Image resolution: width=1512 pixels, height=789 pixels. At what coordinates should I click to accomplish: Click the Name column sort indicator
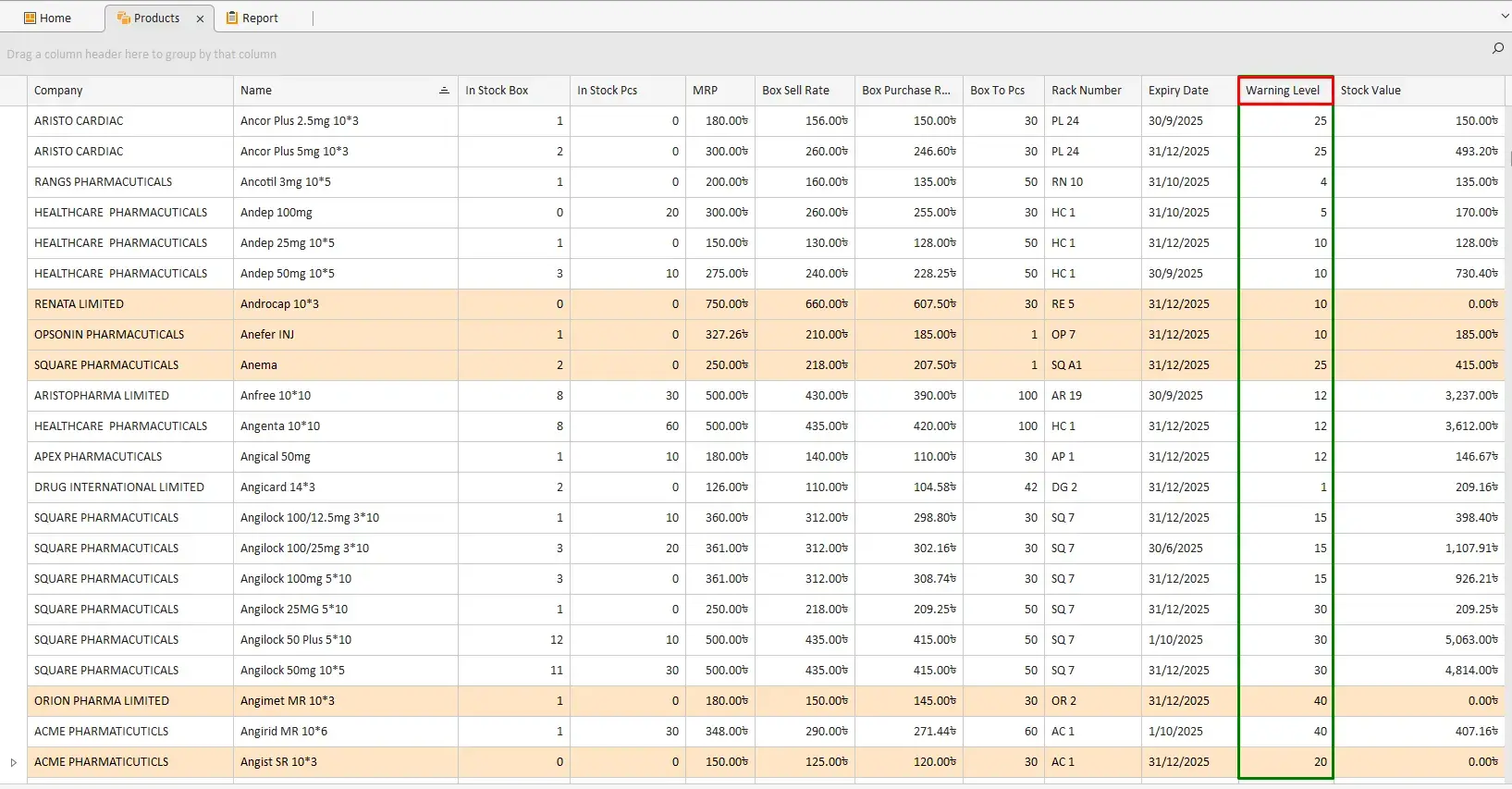click(x=444, y=90)
